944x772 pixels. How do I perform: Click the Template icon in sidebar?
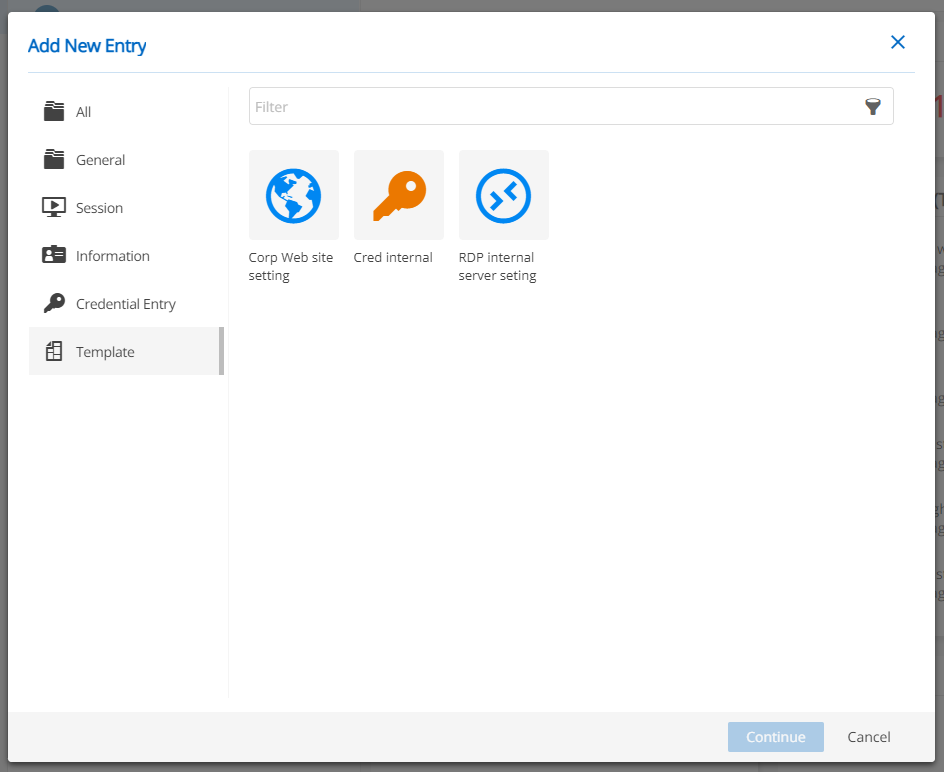54,351
